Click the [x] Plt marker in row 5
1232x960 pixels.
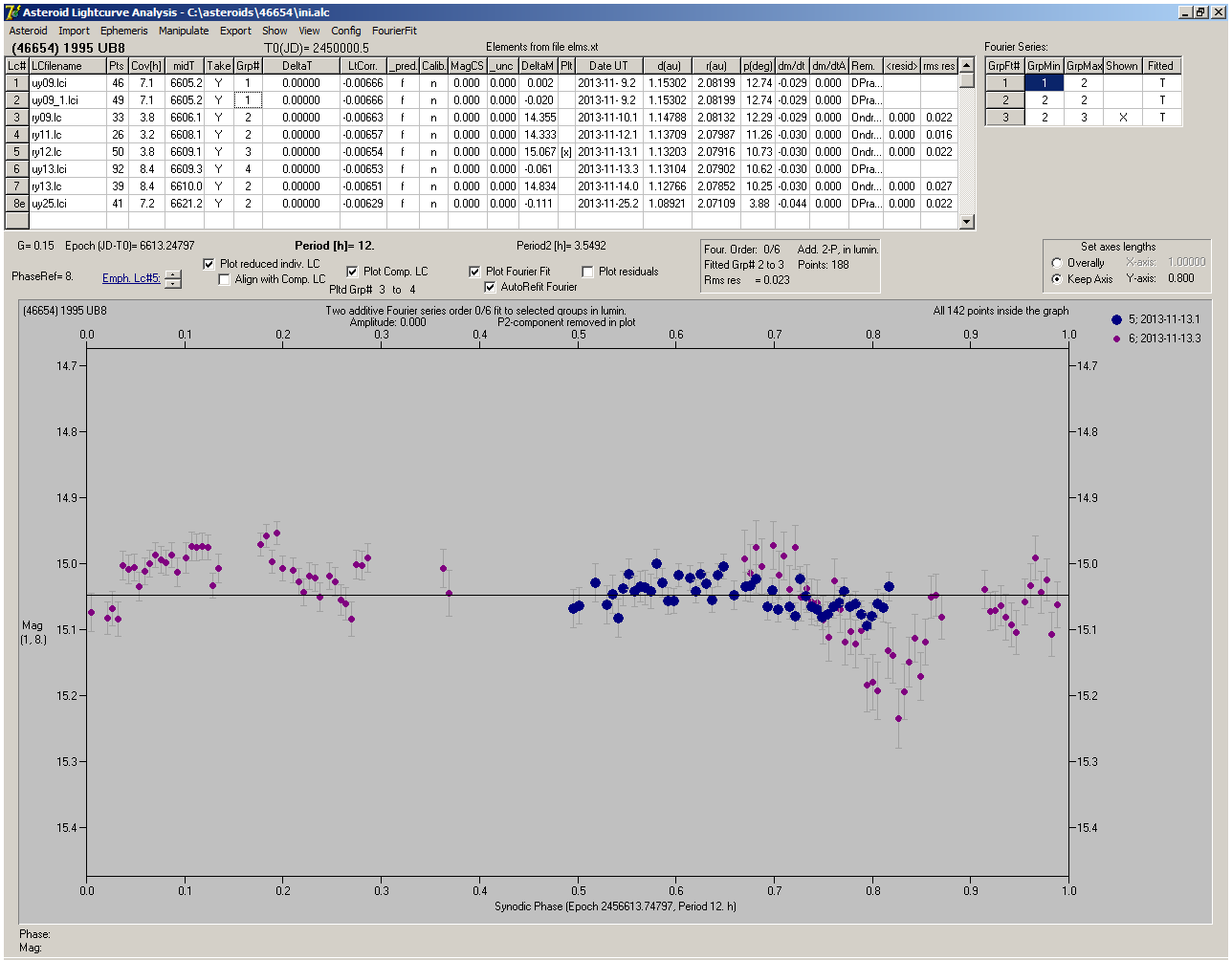[x=566, y=152]
